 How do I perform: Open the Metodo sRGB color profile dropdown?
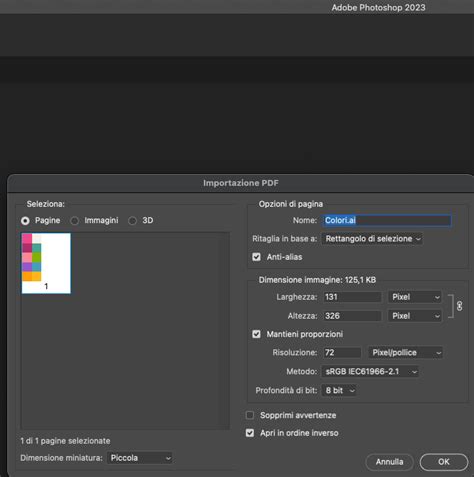click(x=370, y=371)
